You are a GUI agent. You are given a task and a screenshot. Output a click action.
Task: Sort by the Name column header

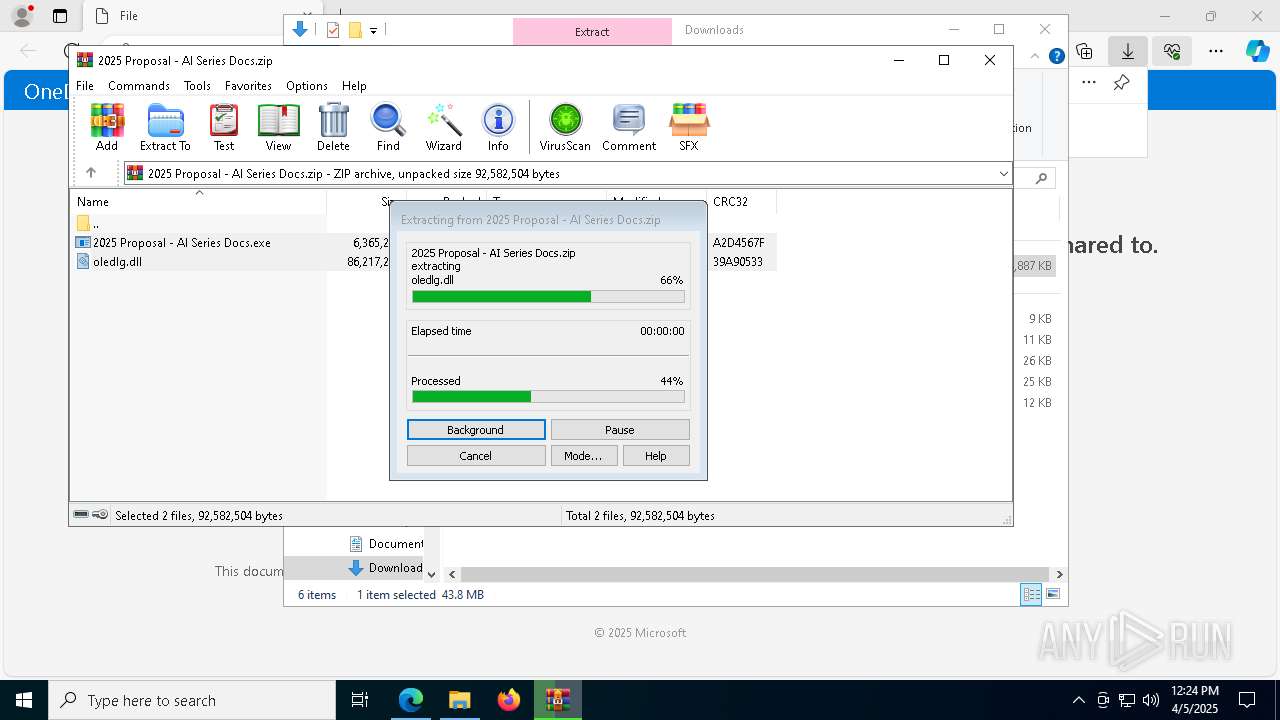tap(198, 202)
